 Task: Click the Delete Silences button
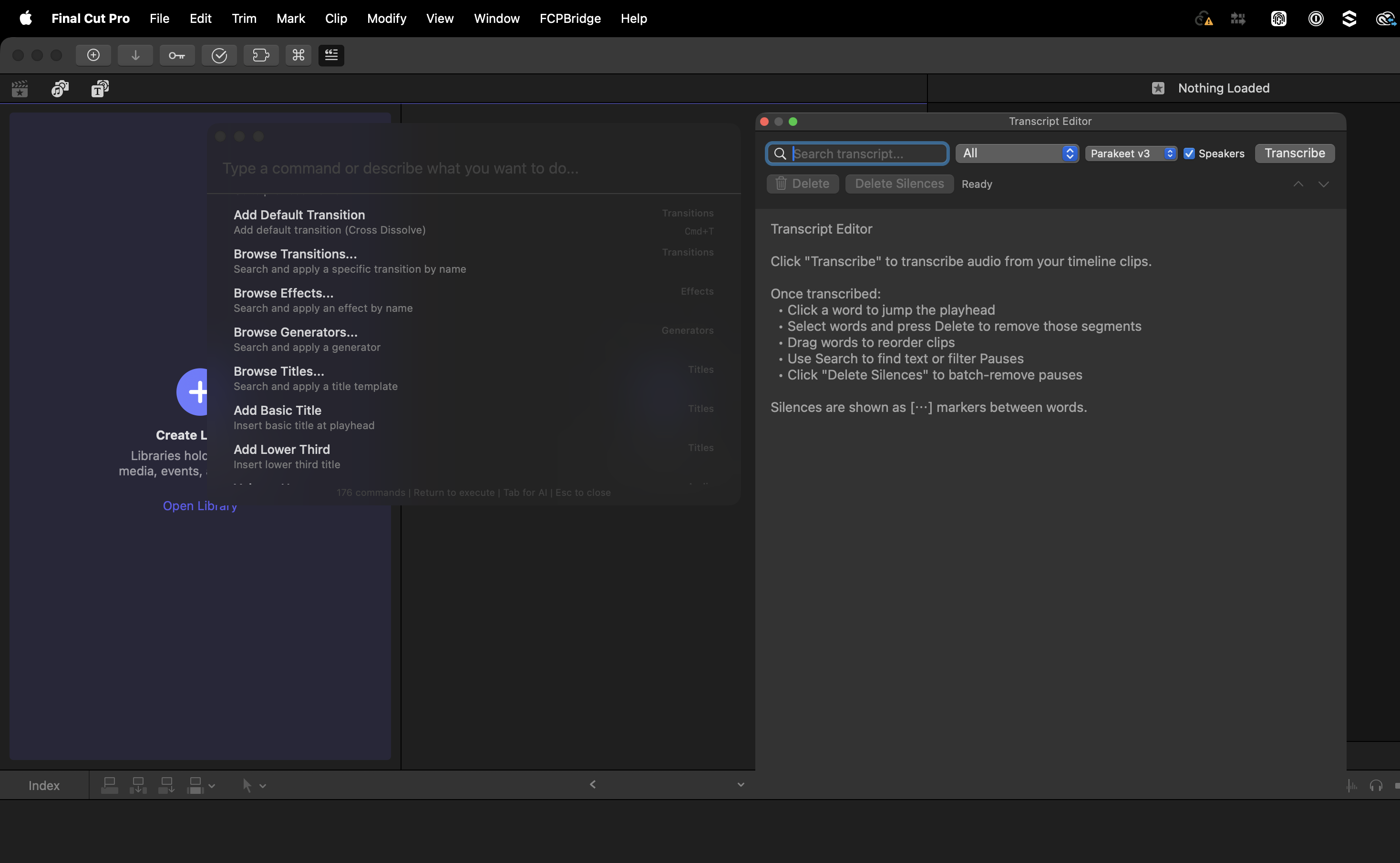pyautogui.click(x=899, y=184)
